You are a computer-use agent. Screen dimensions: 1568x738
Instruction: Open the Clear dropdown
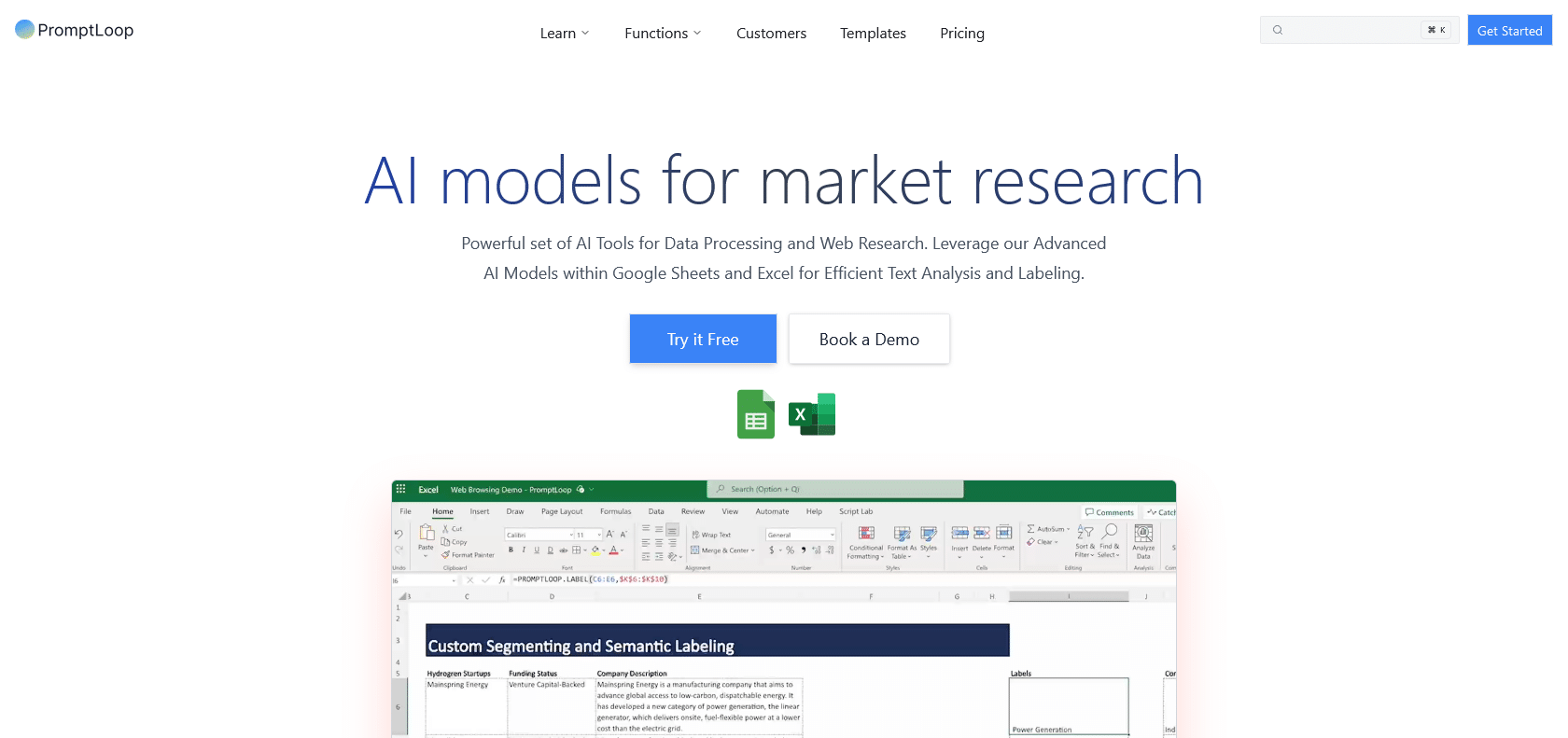click(x=1043, y=542)
